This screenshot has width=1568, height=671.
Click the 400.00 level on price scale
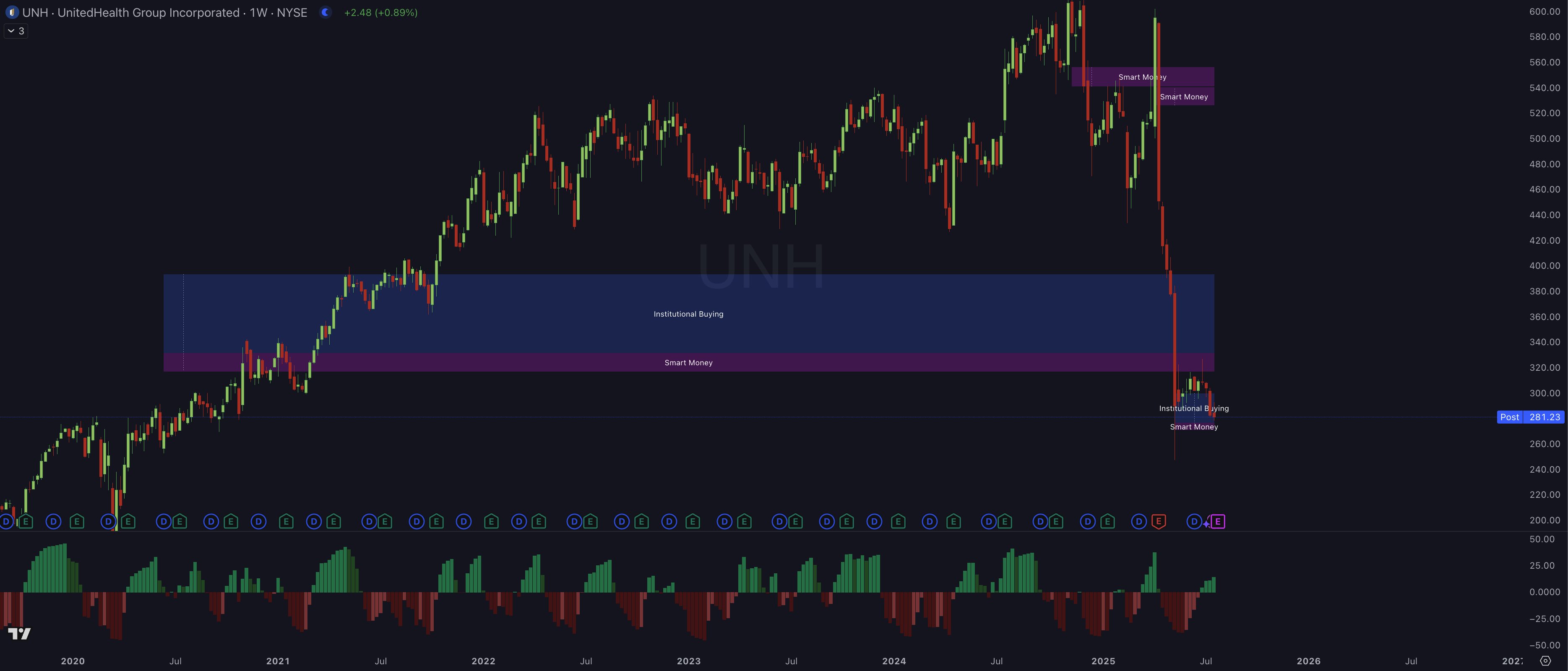click(x=1544, y=265)
